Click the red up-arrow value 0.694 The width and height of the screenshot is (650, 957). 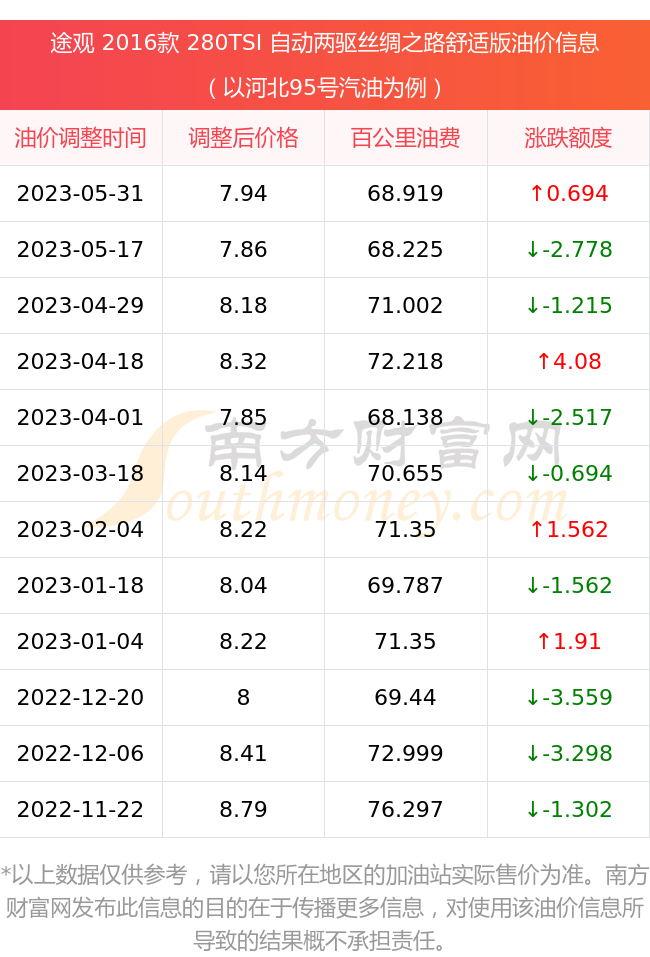pos(568,193)
